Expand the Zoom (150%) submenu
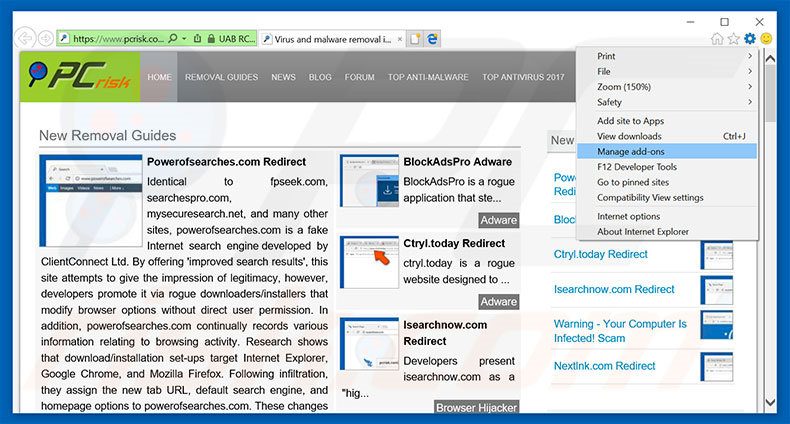790x424 pixels. [x=667, y=87]
